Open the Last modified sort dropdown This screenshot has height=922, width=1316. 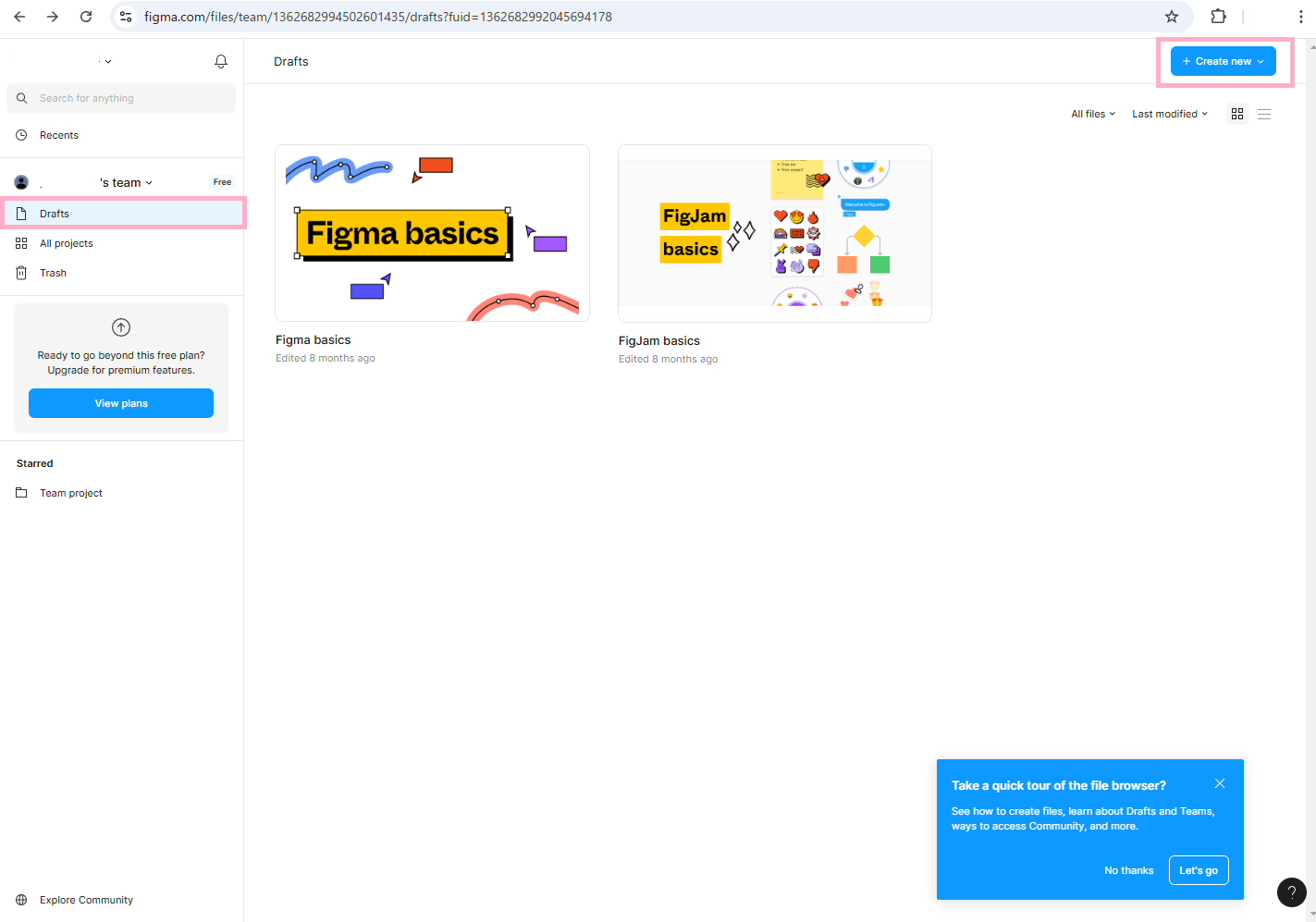(1170, 114)
